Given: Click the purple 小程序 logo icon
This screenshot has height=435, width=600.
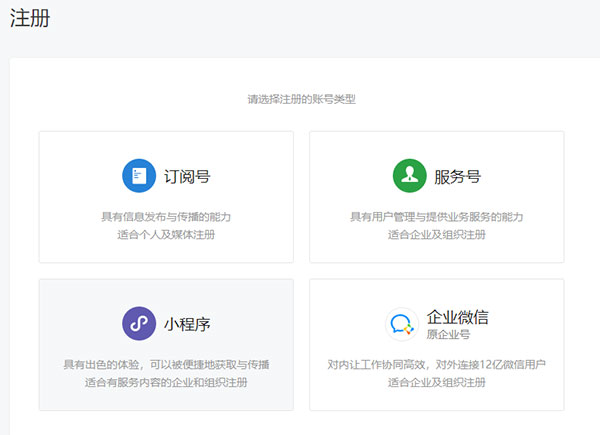Looking at the screenshot, I should (139, 323).
